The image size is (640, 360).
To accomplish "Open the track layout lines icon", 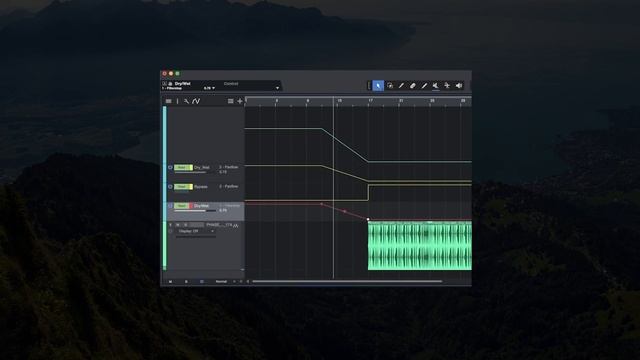I will pos(231,101).
